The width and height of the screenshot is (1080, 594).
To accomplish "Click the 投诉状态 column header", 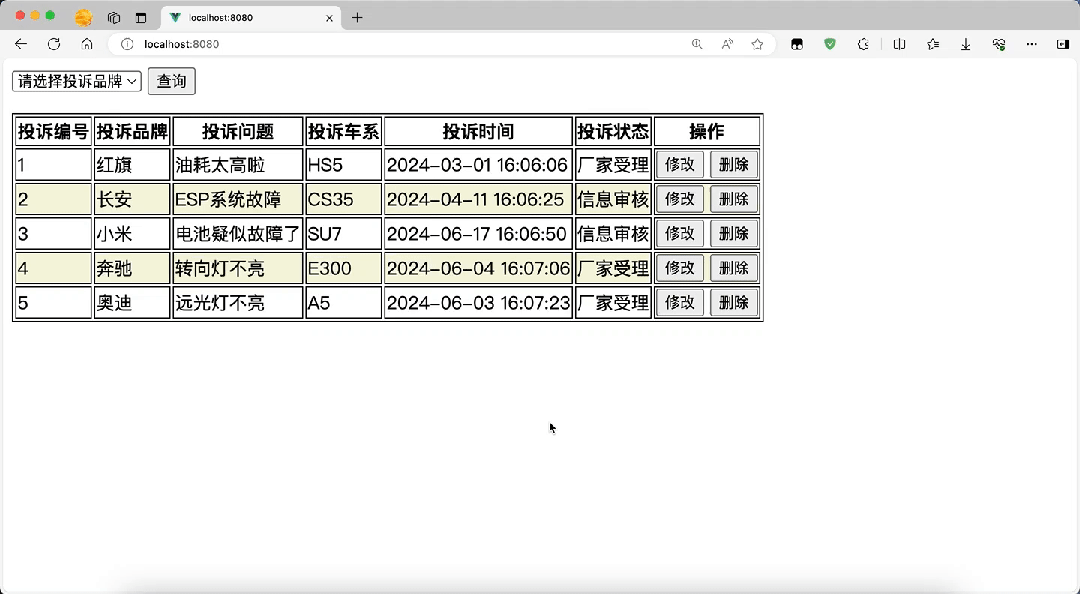I will [613, 131].
